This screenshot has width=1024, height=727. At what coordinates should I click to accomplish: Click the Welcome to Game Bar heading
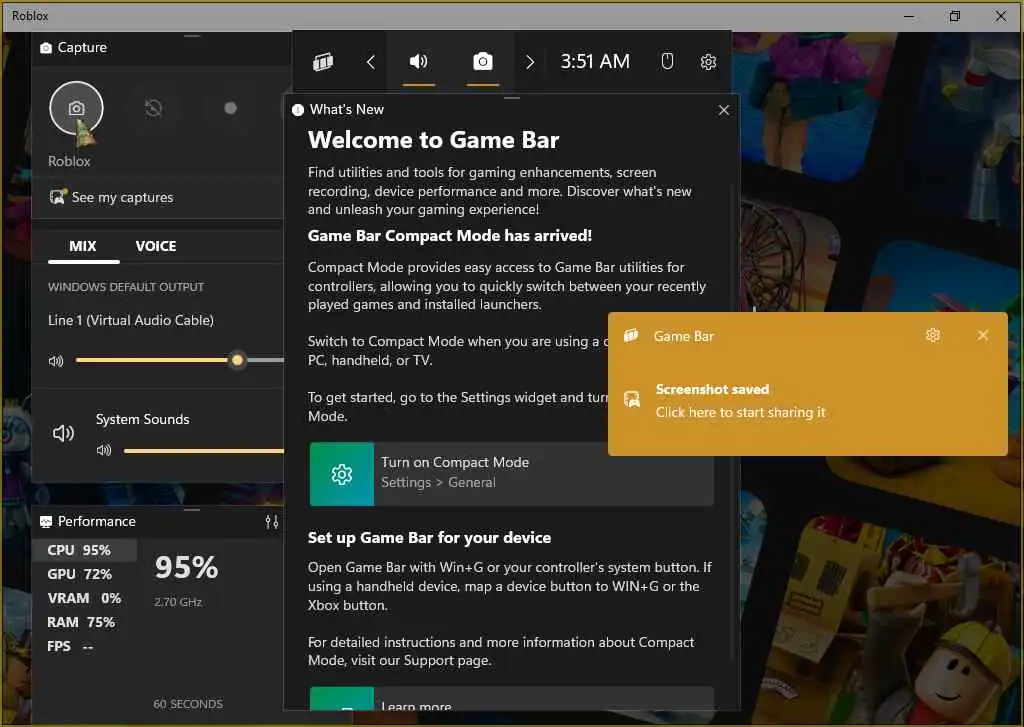tap(434, 140)
